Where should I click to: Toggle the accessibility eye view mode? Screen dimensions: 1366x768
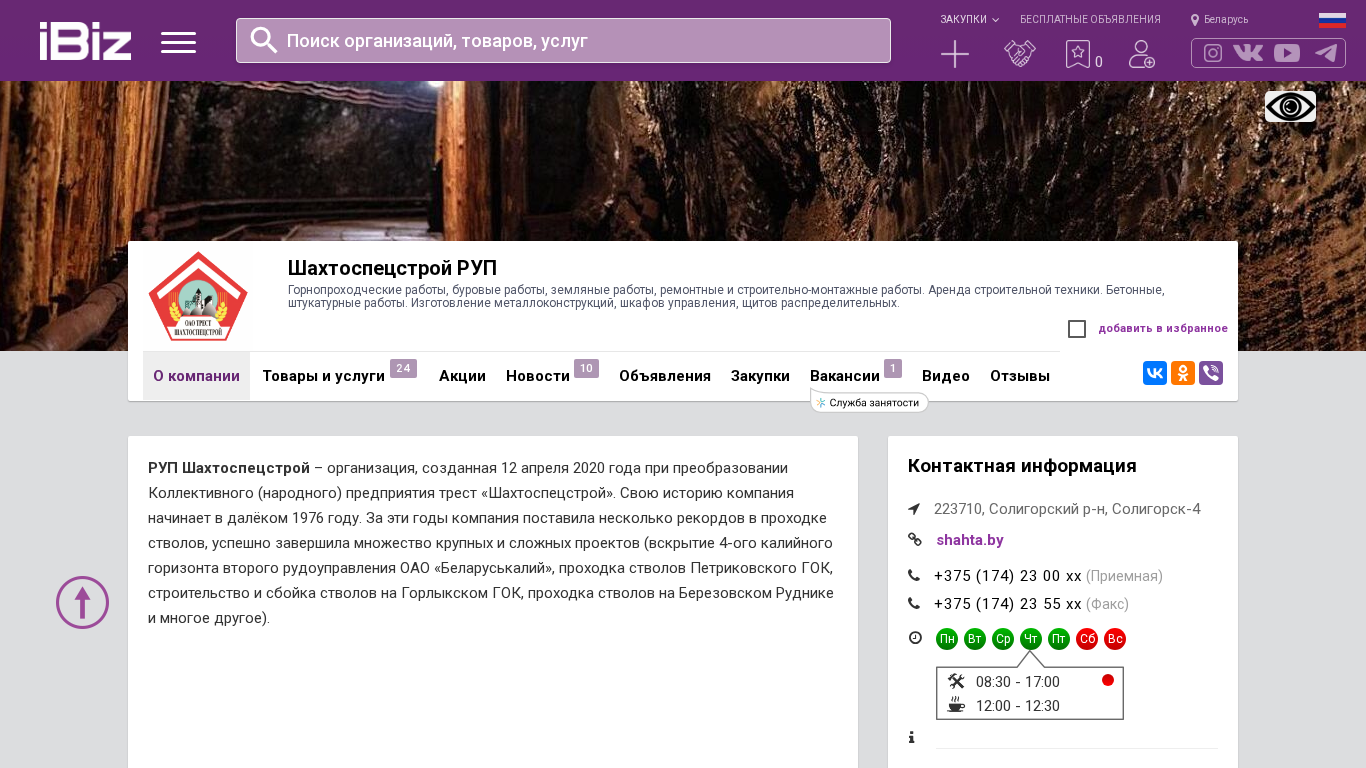point(1290,107)
